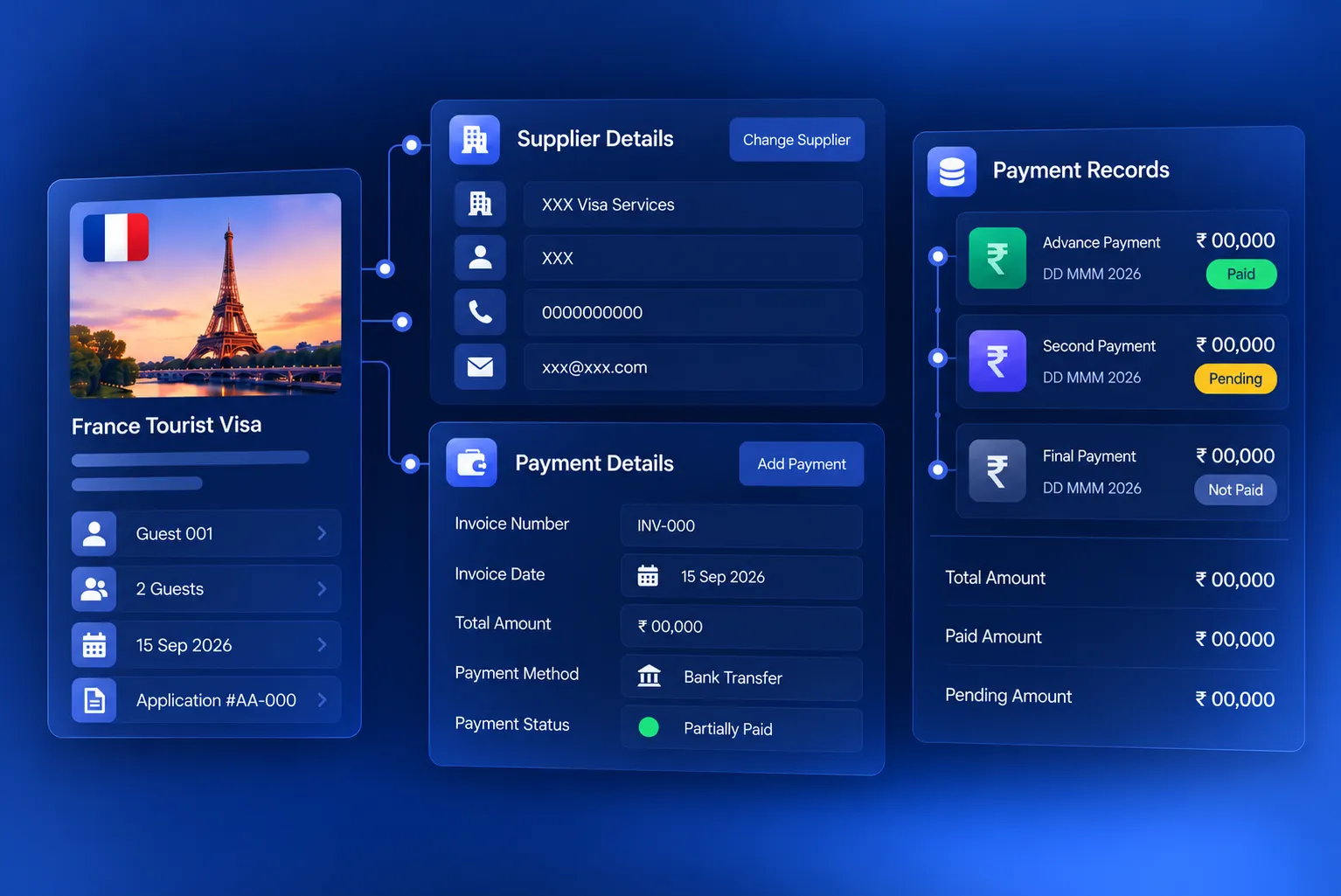Click the timeline node next to Final Payment
Screen dimensions: 1341x896
pyautogui.click(x=938, y=469)
